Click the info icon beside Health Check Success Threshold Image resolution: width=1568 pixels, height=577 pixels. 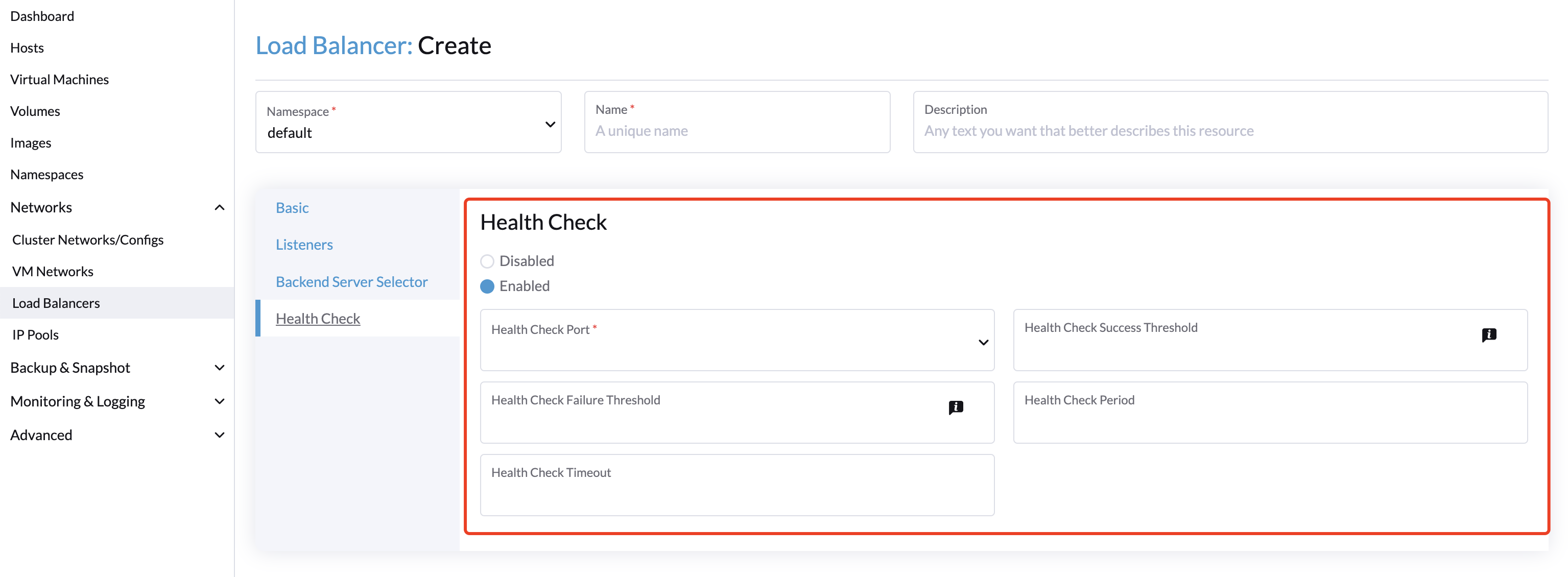(x=1489, y=334)
